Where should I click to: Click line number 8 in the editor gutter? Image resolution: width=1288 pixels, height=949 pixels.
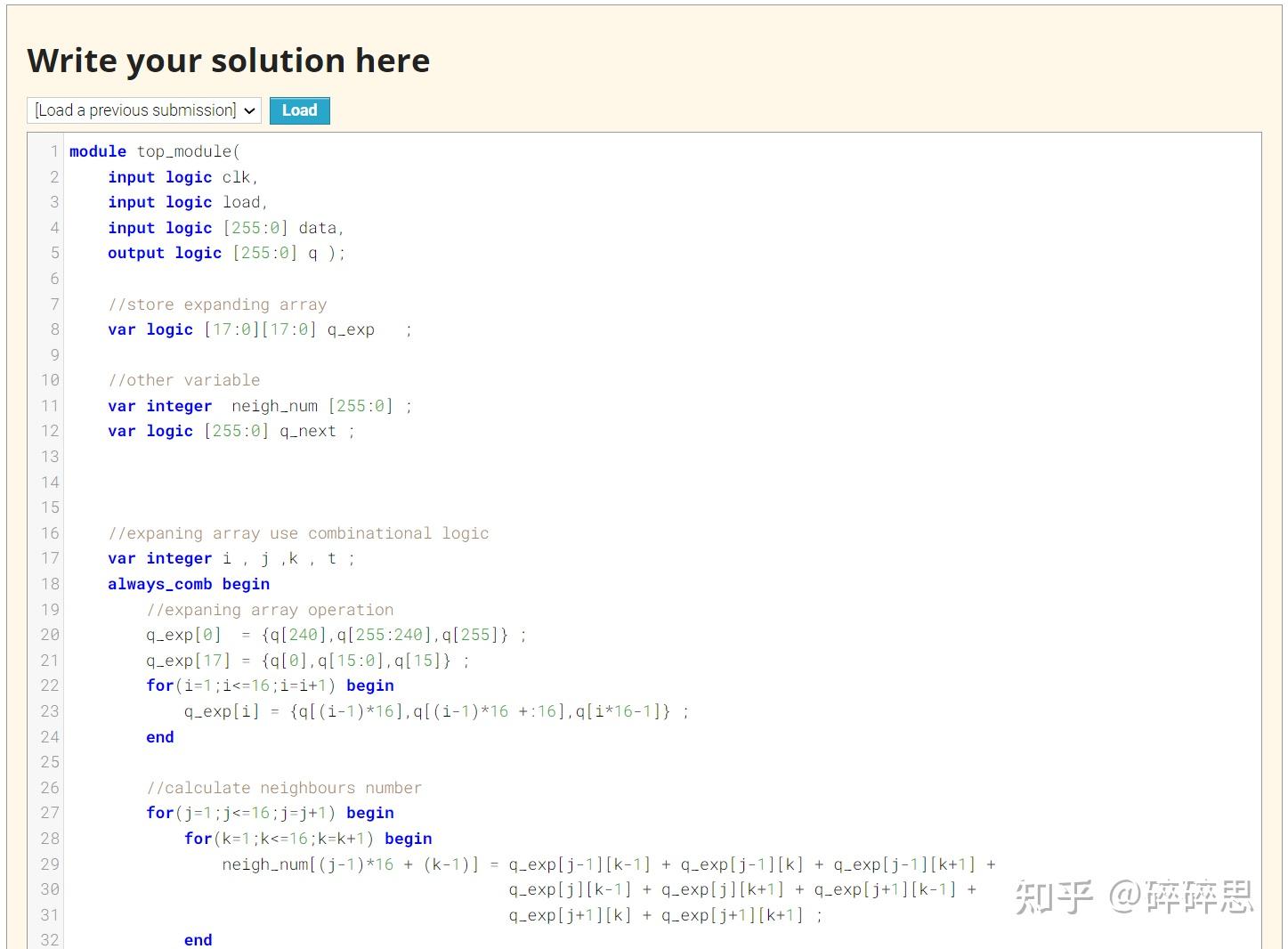click(x=53, y=329)
